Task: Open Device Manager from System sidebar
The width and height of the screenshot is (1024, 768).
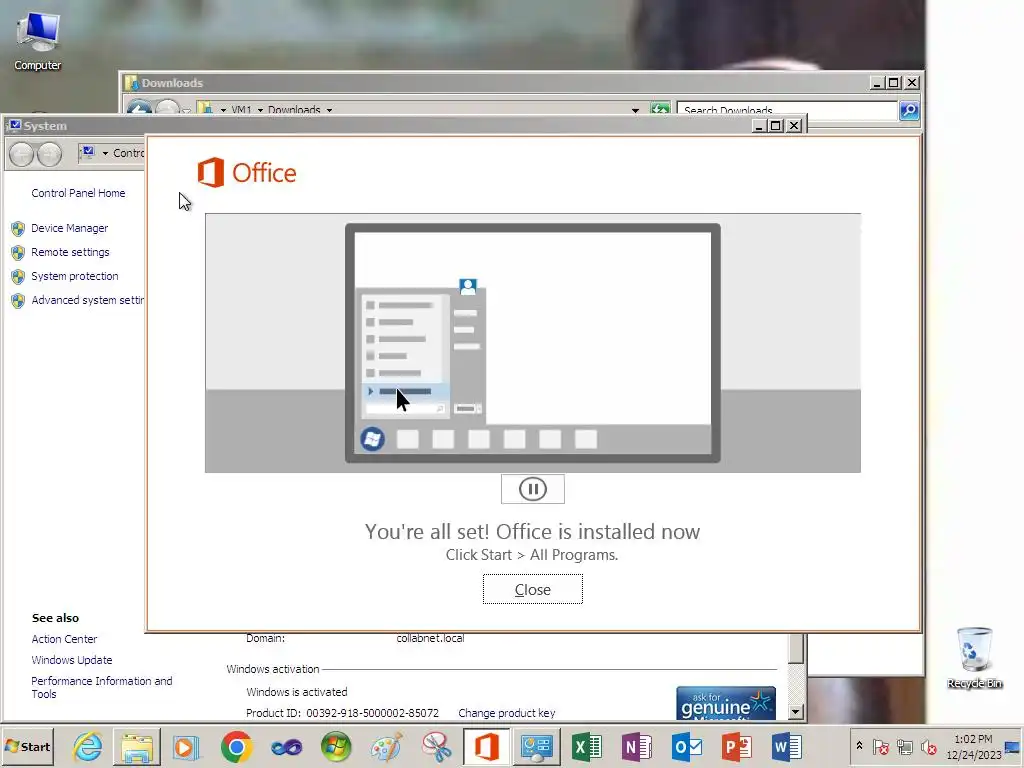Action: tap(70, 228)
